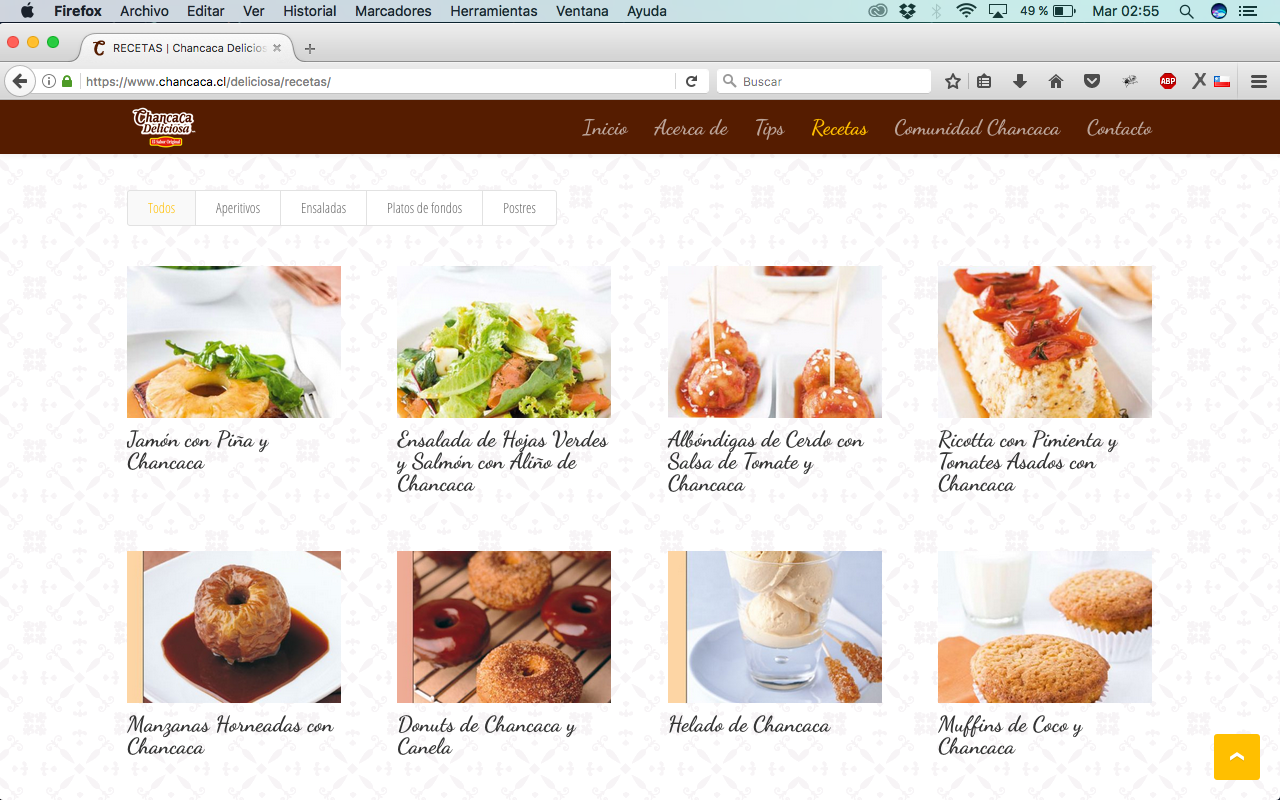Open Ricotta con Pimienta recipe photo

pos(1045,342)
